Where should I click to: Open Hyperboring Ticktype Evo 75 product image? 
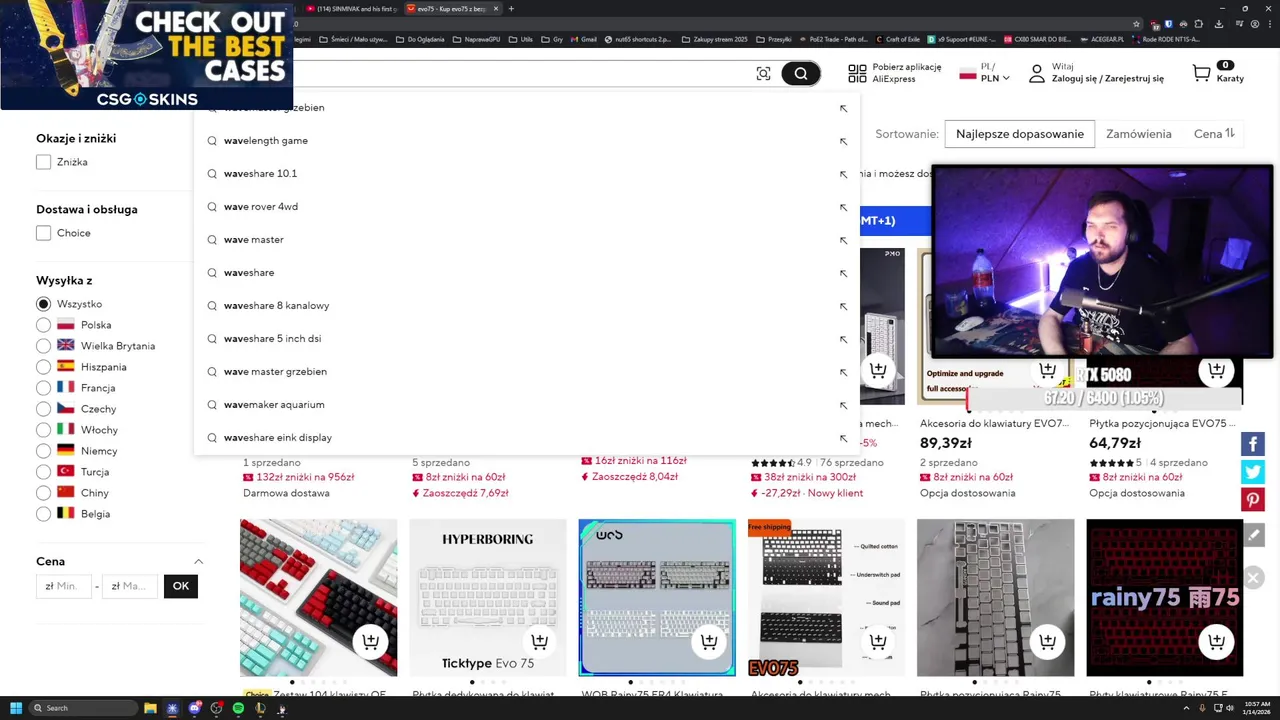[x=488, y=597]
